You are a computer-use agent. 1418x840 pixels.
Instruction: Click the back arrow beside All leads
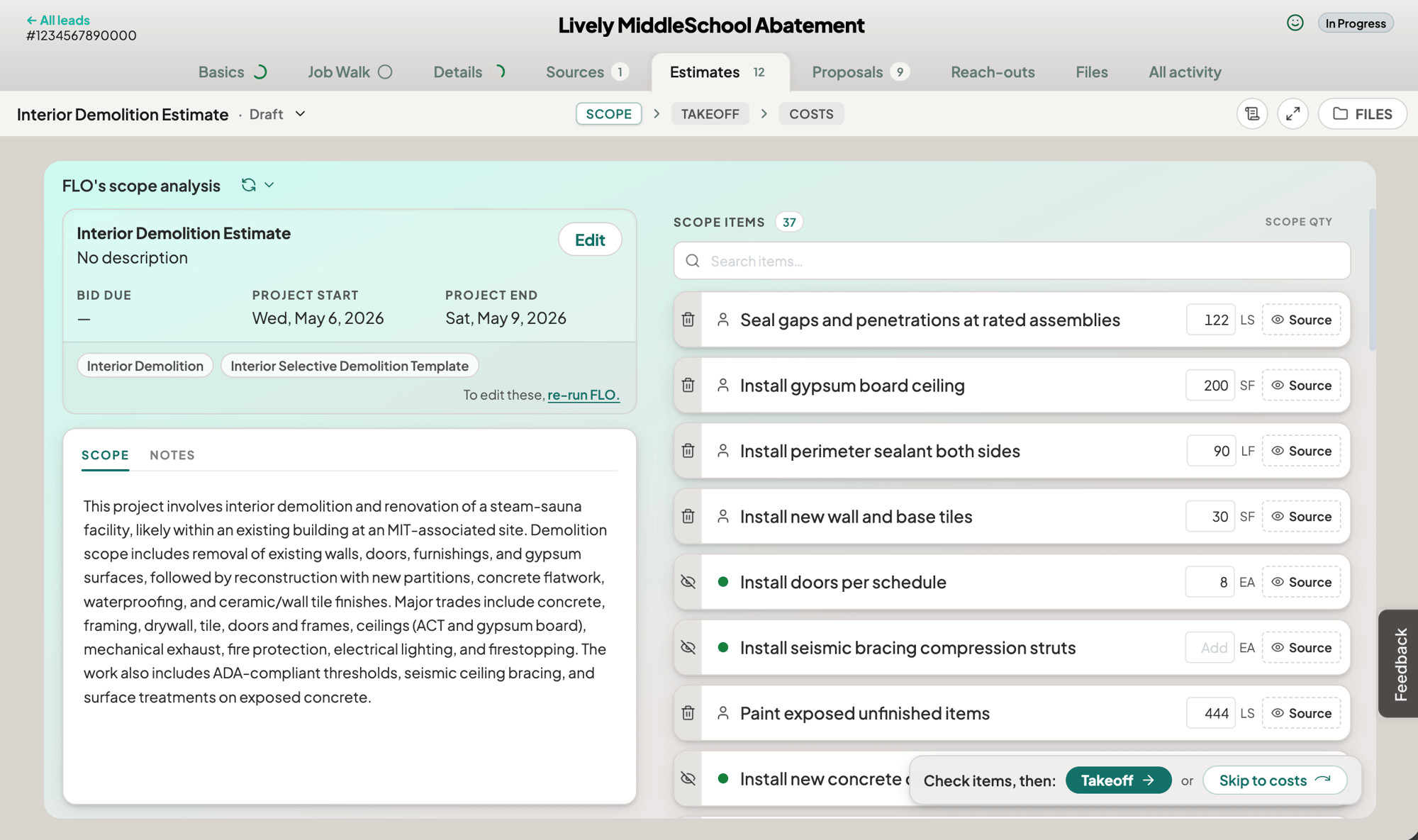(31, 21)
